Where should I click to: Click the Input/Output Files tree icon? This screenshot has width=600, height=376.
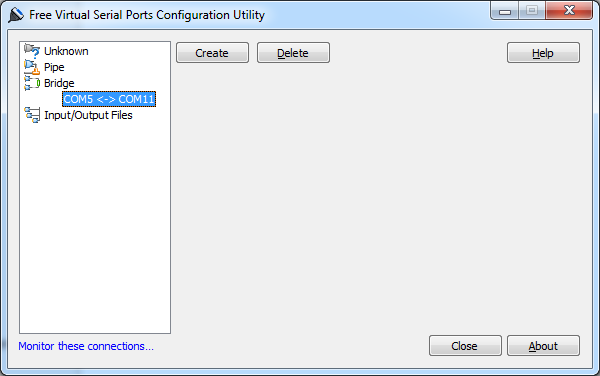tap(32, 115)
